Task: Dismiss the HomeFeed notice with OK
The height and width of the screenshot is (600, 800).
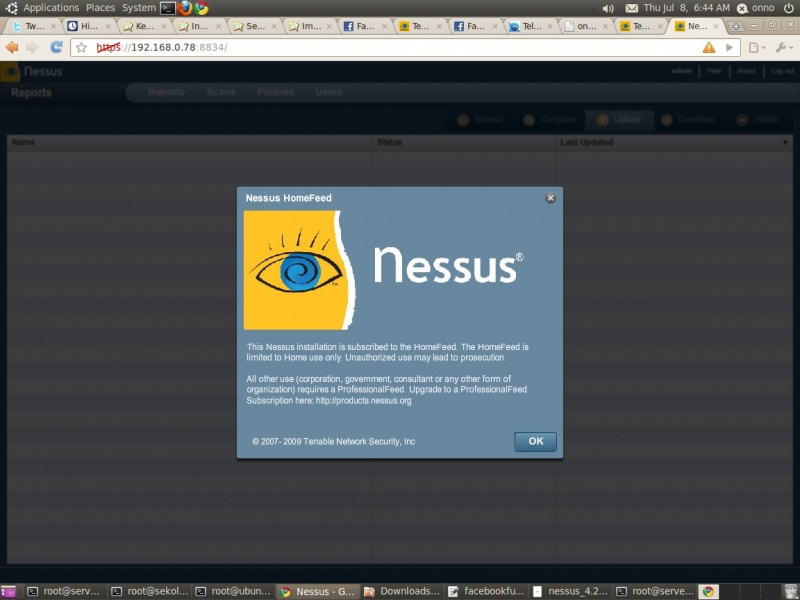Action: coord(534,441)
